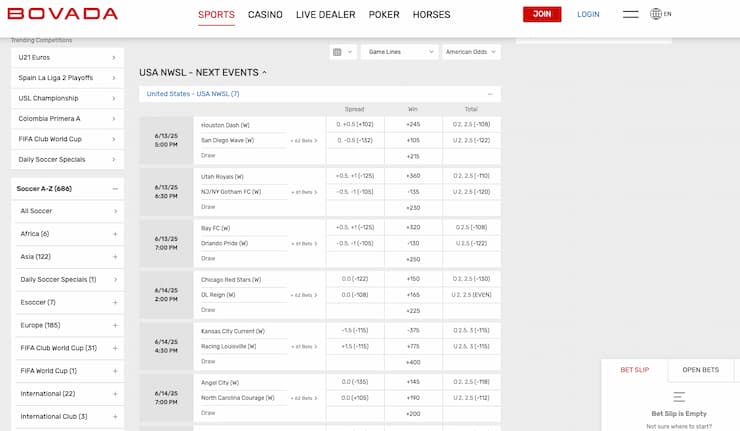Open the Bet Slip tab

[x=634, y=370]
